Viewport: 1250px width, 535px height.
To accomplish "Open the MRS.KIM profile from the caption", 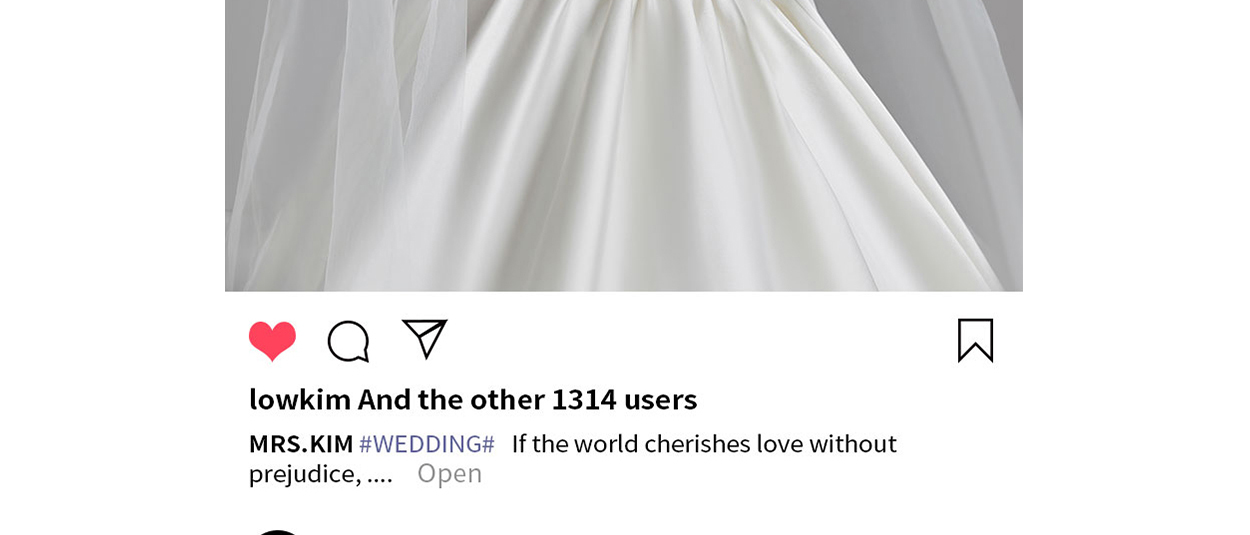I will [301, 443].
